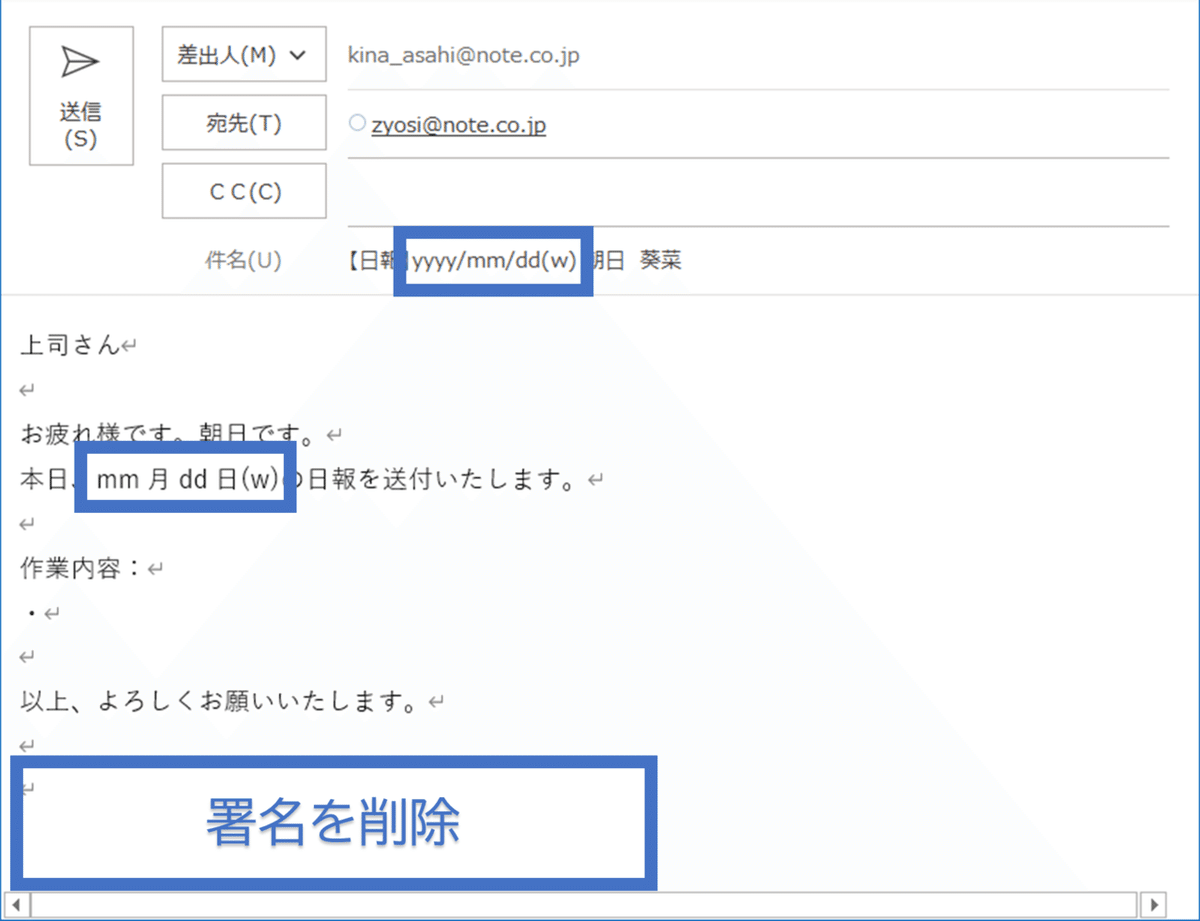Click the line お疲れ様です。朝日です。
This screenshot has height=921, width=1200.
click(x=169, y=435)
